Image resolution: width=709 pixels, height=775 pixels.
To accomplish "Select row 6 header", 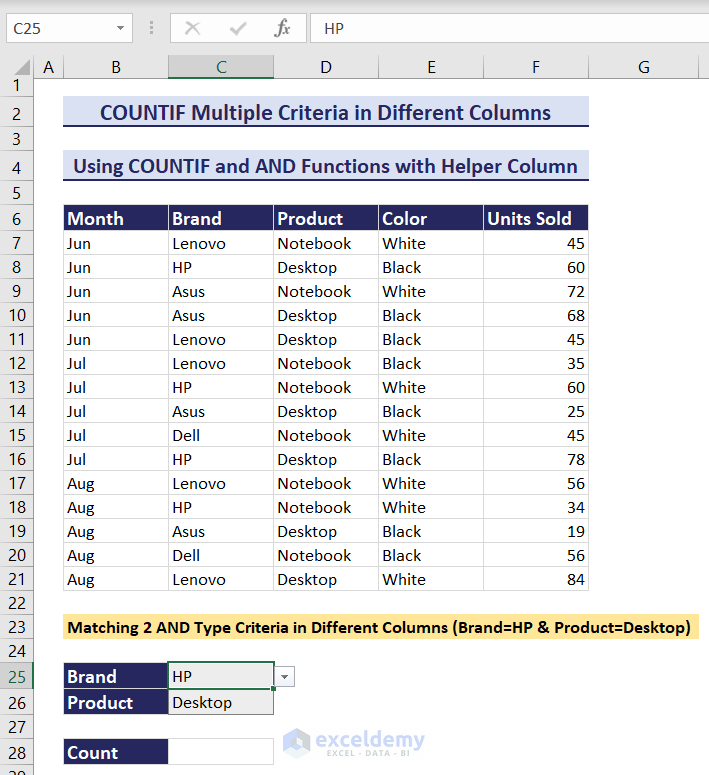I will (16, 218).
